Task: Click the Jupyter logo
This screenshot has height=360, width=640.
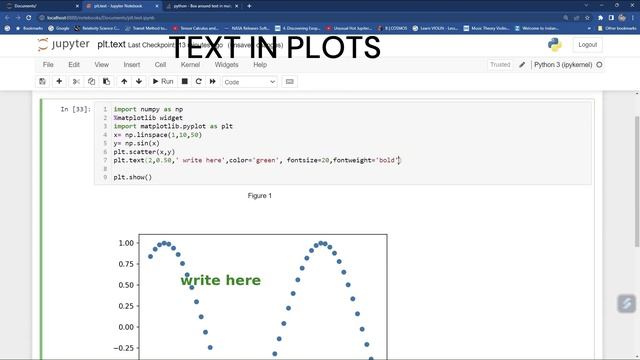Action: tap(63, 44)
